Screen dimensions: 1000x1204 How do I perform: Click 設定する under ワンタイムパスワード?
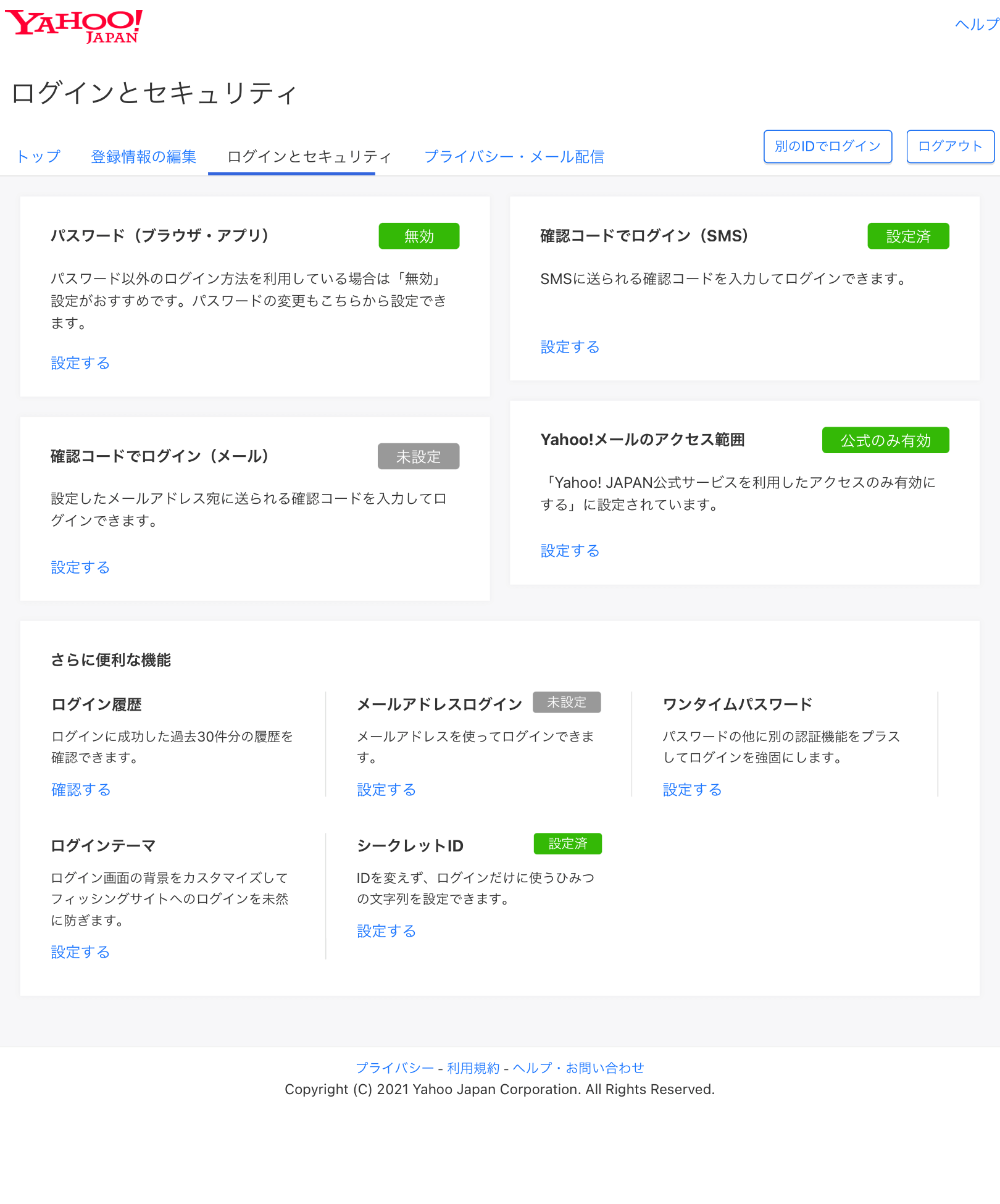click(692, 790)
